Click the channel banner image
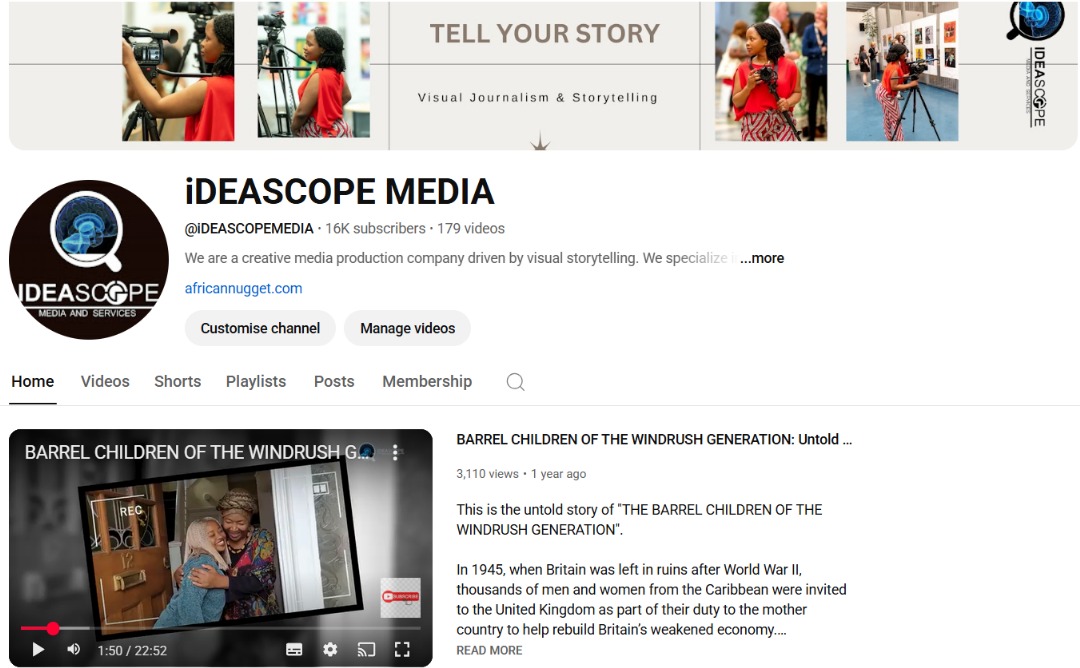 click(543, 74)
